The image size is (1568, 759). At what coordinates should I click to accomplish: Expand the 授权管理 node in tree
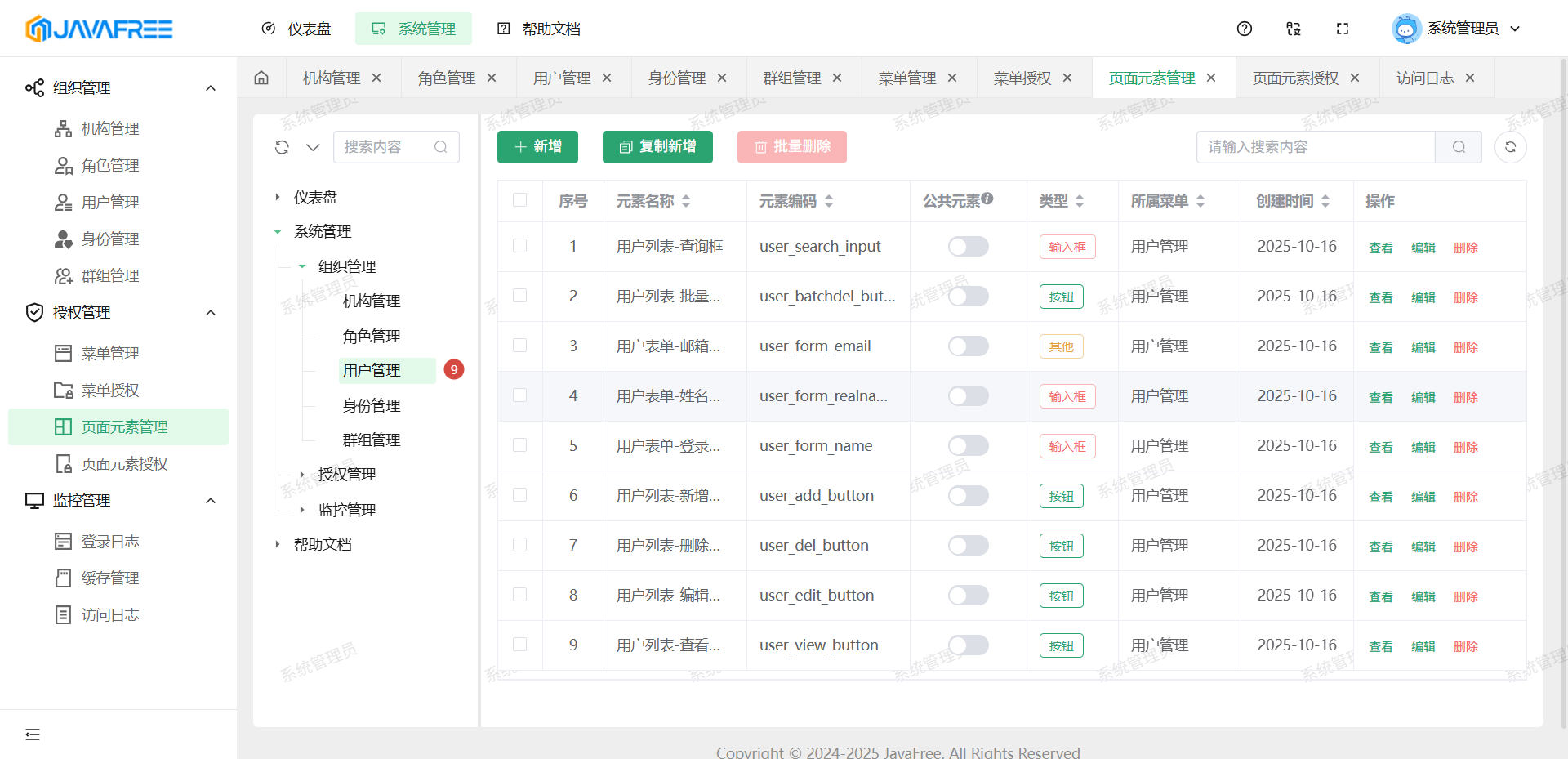point(302,475)
